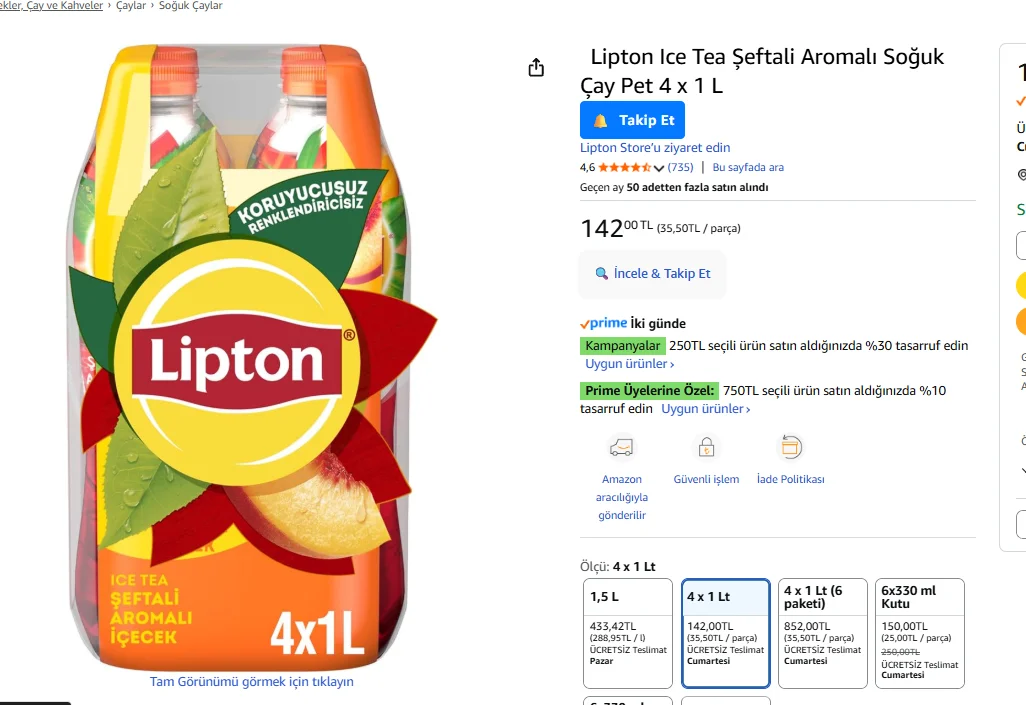
Task: Expand Uygun ürünler for Prime Üyelerine Özel offer
Action: [x=705, y=409]
